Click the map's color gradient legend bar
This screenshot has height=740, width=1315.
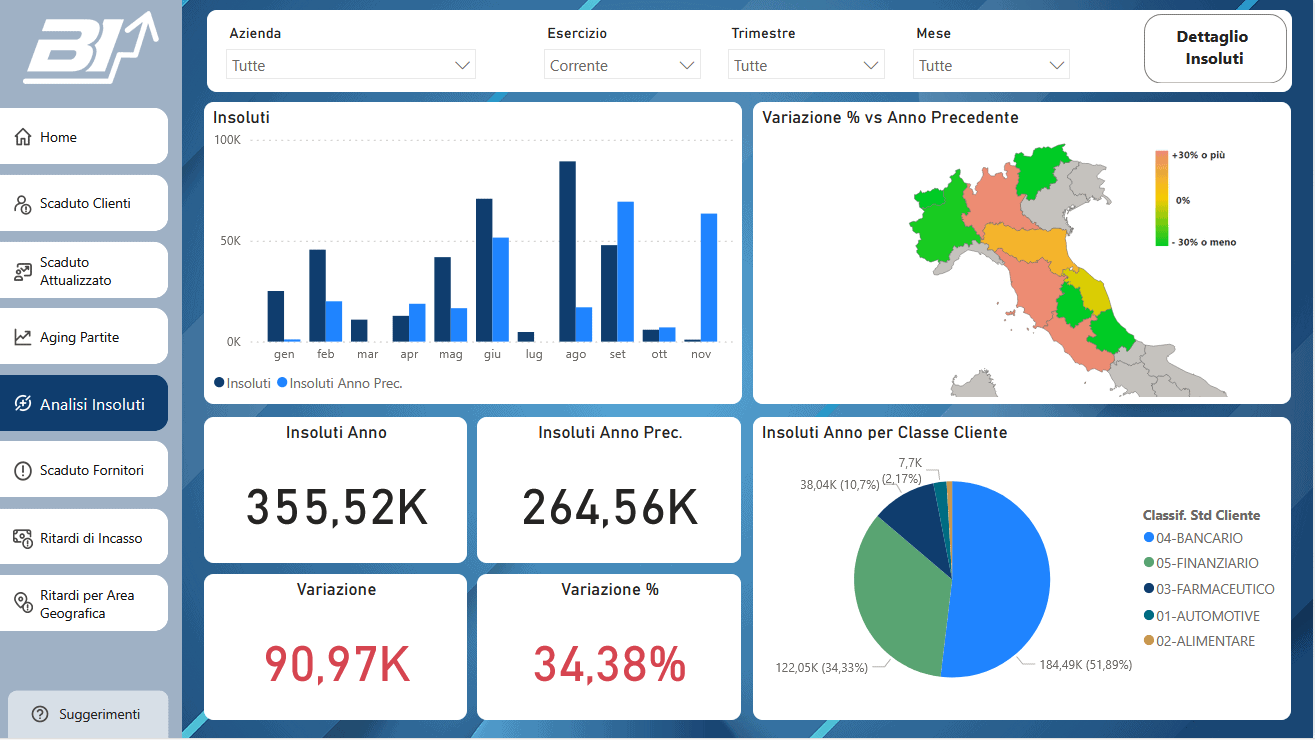click(x=1162, y=198)
